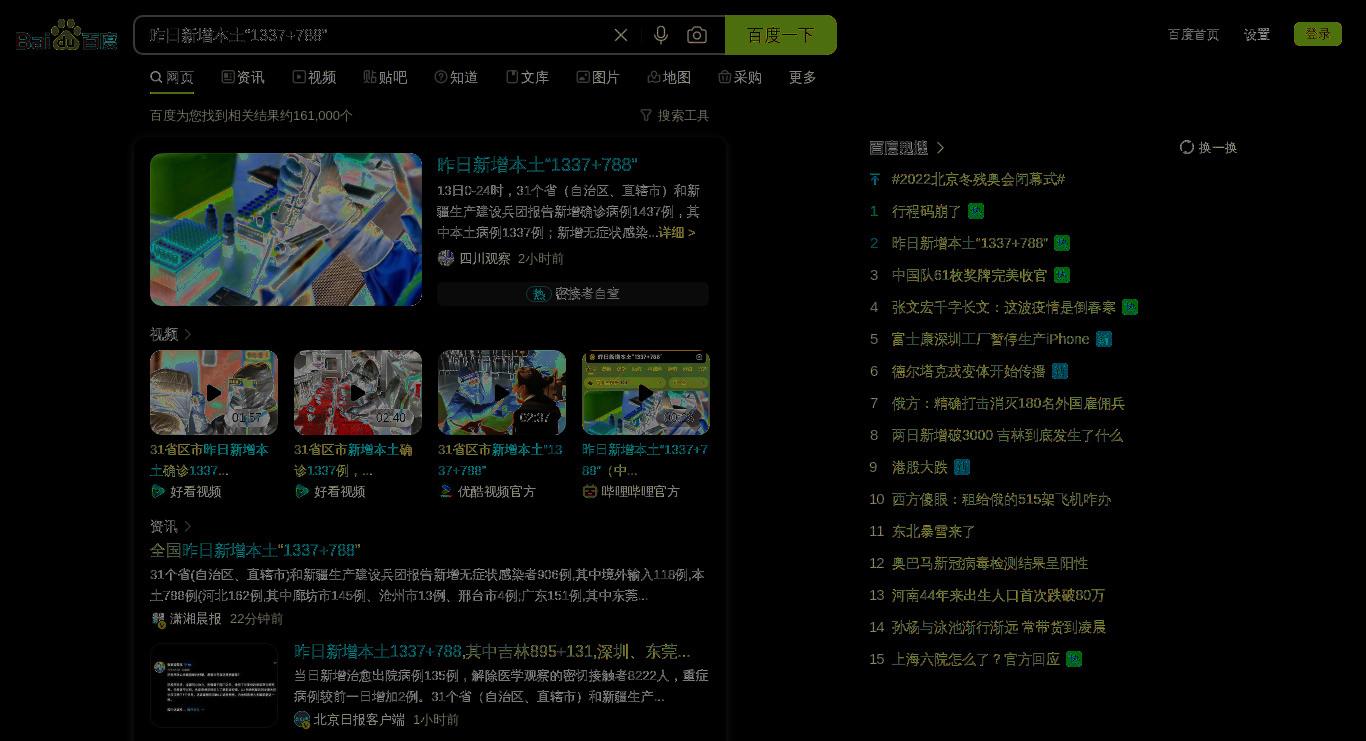
Task: Clear the search box text
Action: (x=621, y=35)
